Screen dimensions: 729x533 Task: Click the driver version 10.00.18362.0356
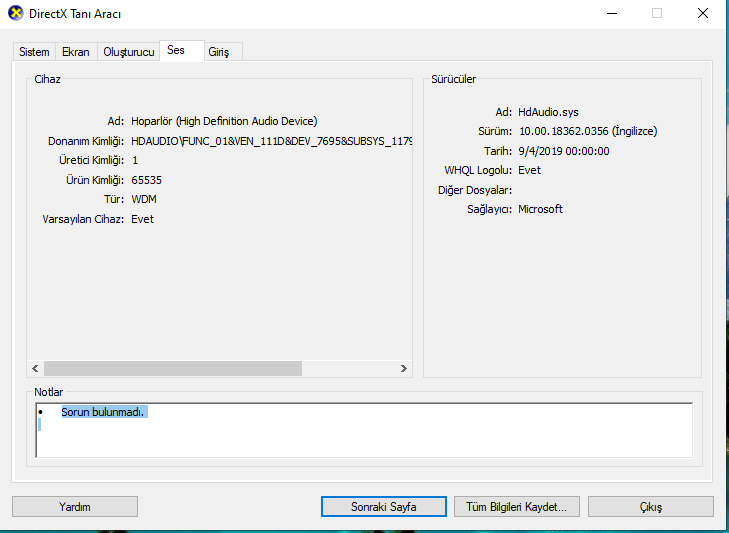(x=564, y=131)
